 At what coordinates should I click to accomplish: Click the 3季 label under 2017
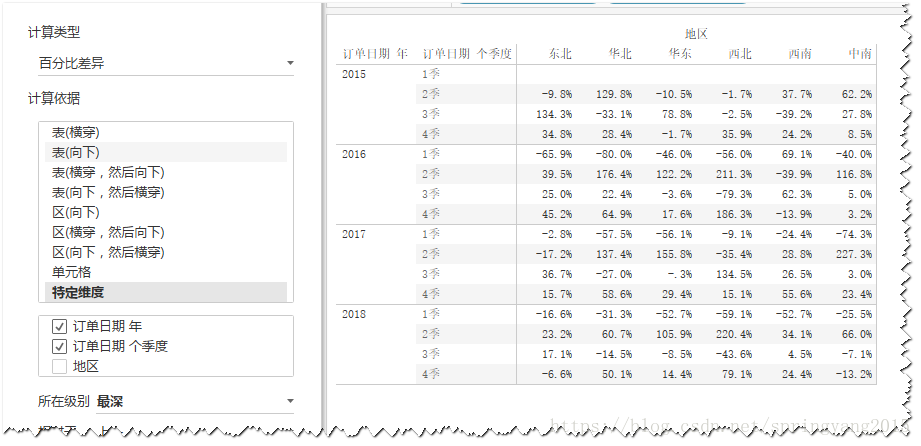431,274
